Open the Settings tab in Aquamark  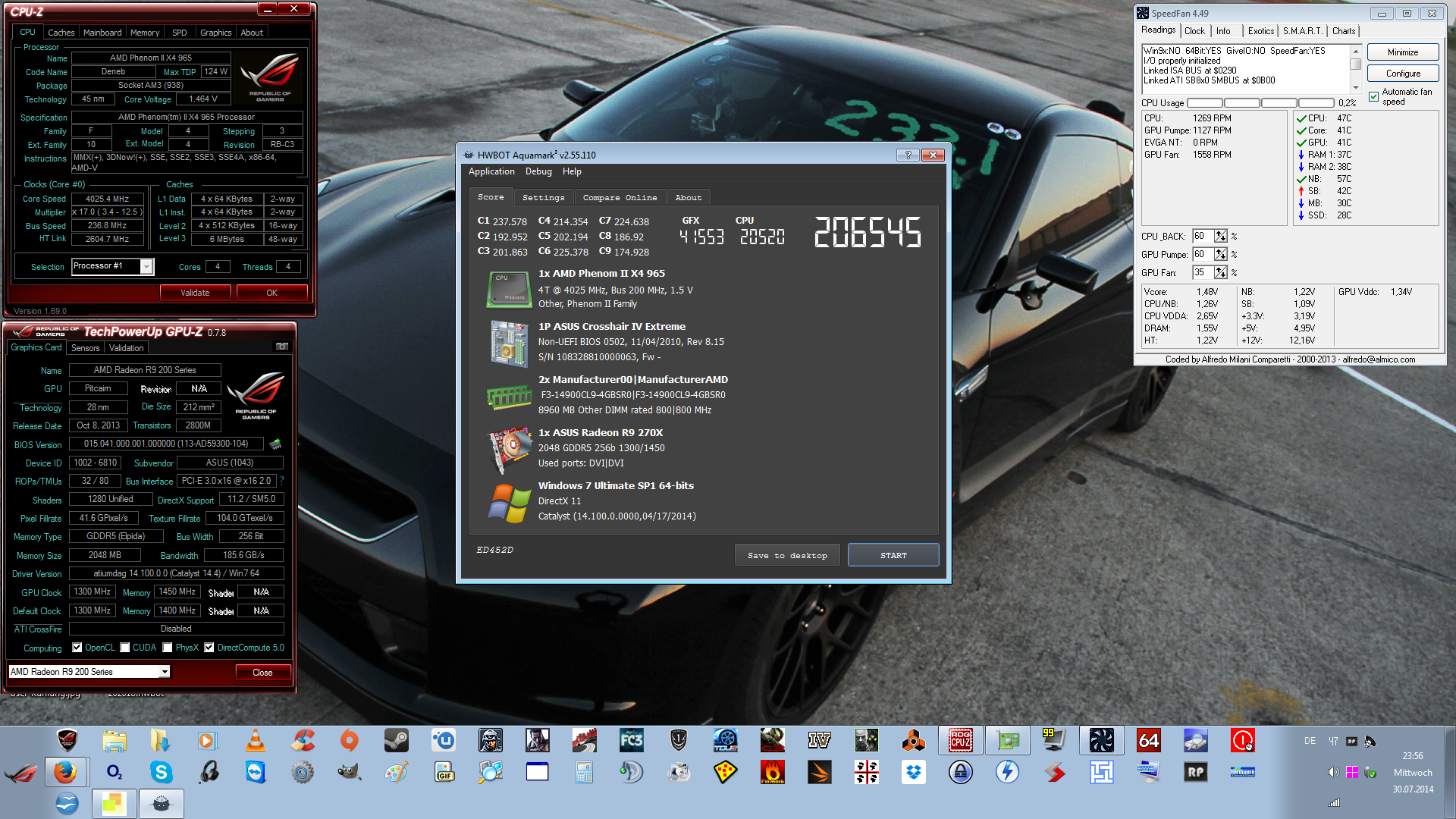(544, 197)
